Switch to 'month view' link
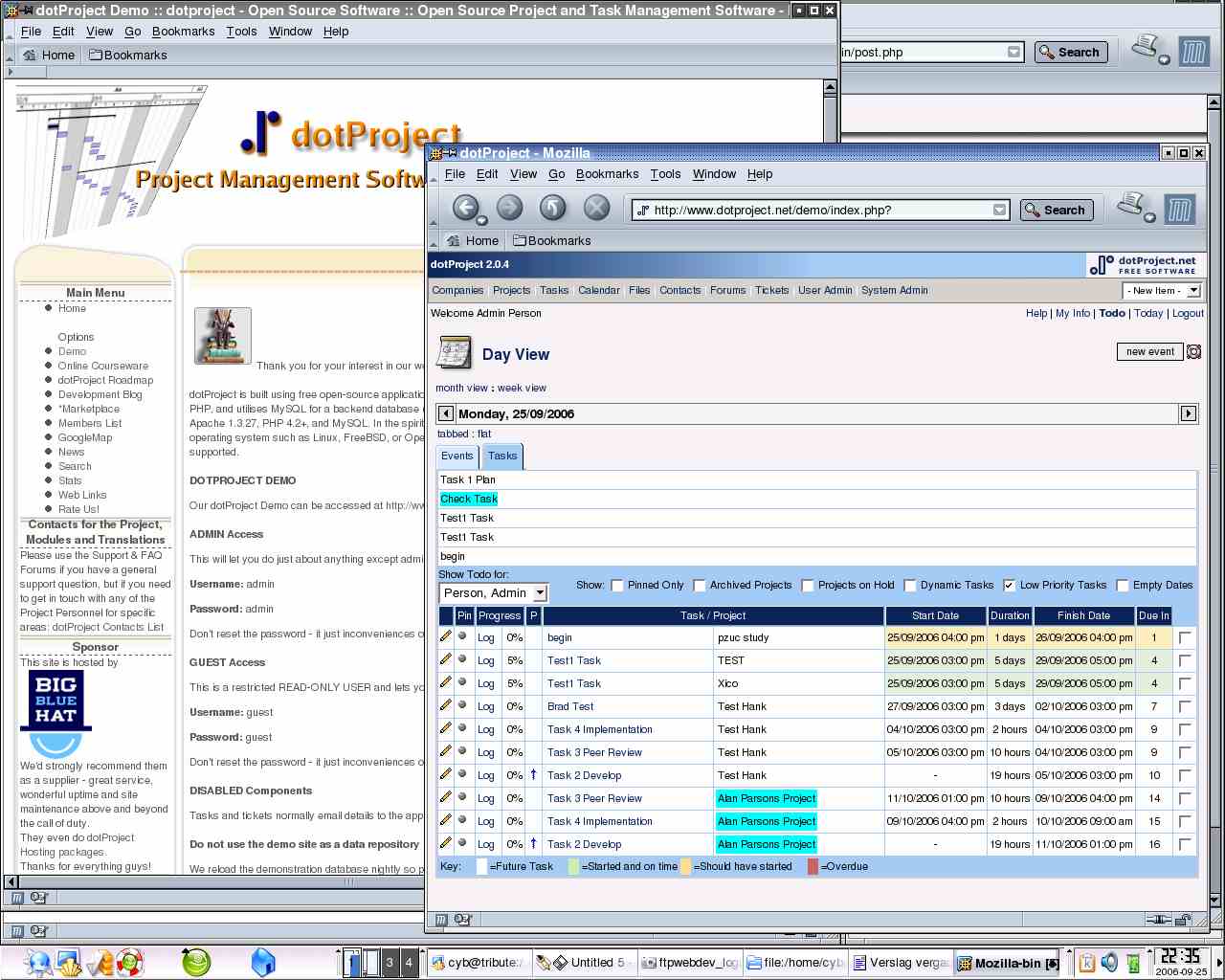Viewport: 1225px width, 980px height. coord(462,389)
